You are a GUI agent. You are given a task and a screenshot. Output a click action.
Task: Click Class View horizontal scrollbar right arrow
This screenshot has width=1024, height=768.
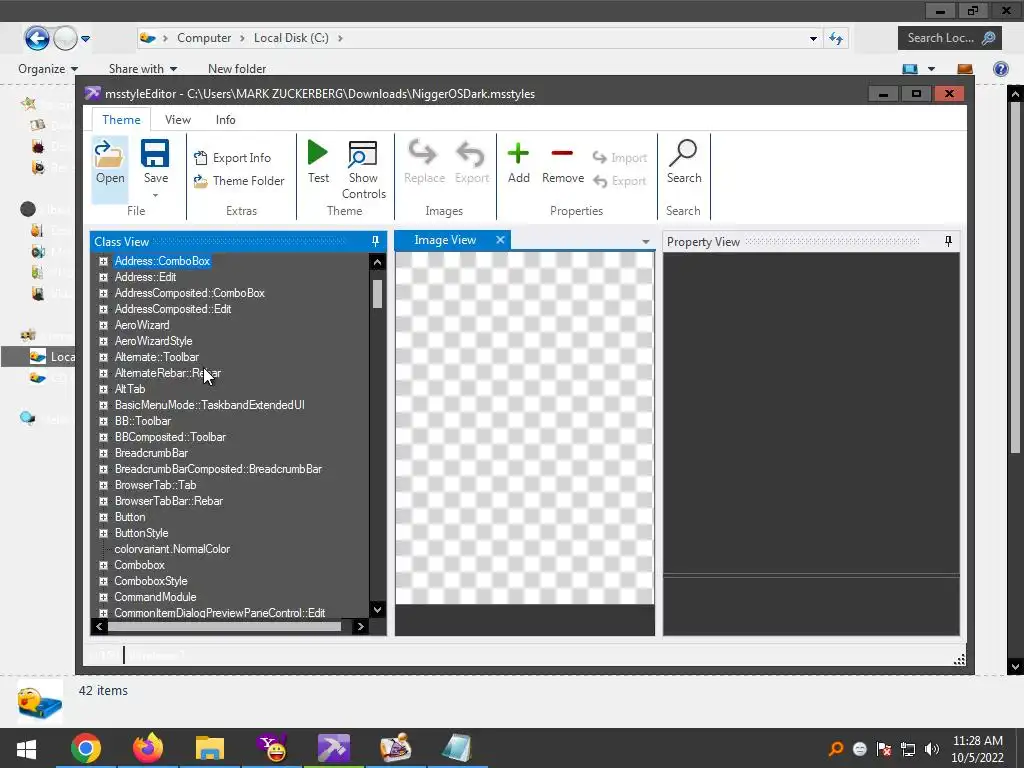pyautogui.click(x=360, y=626)
